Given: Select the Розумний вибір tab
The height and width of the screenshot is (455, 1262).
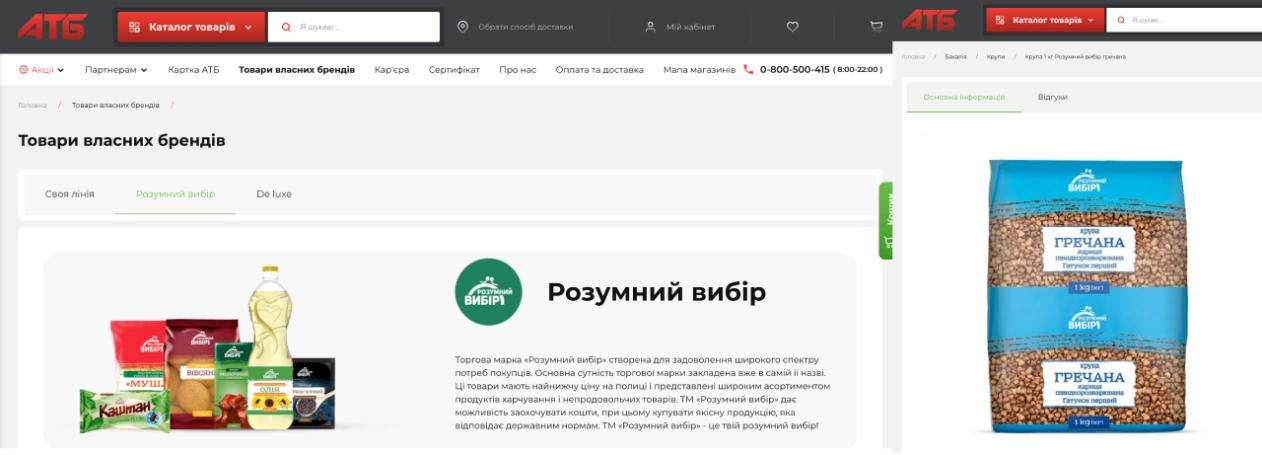Looking at the screenshot, I should click(175, 194).
